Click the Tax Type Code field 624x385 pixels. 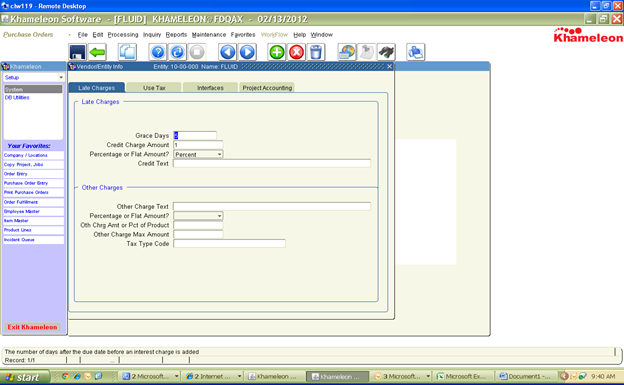tap(229, 244)
